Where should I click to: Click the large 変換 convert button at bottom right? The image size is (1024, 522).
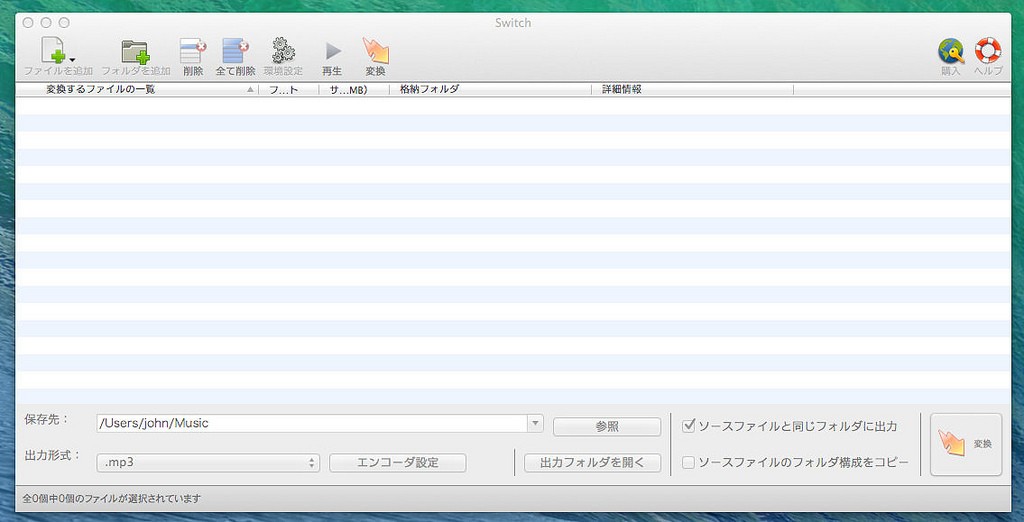[x=966, y=444]
